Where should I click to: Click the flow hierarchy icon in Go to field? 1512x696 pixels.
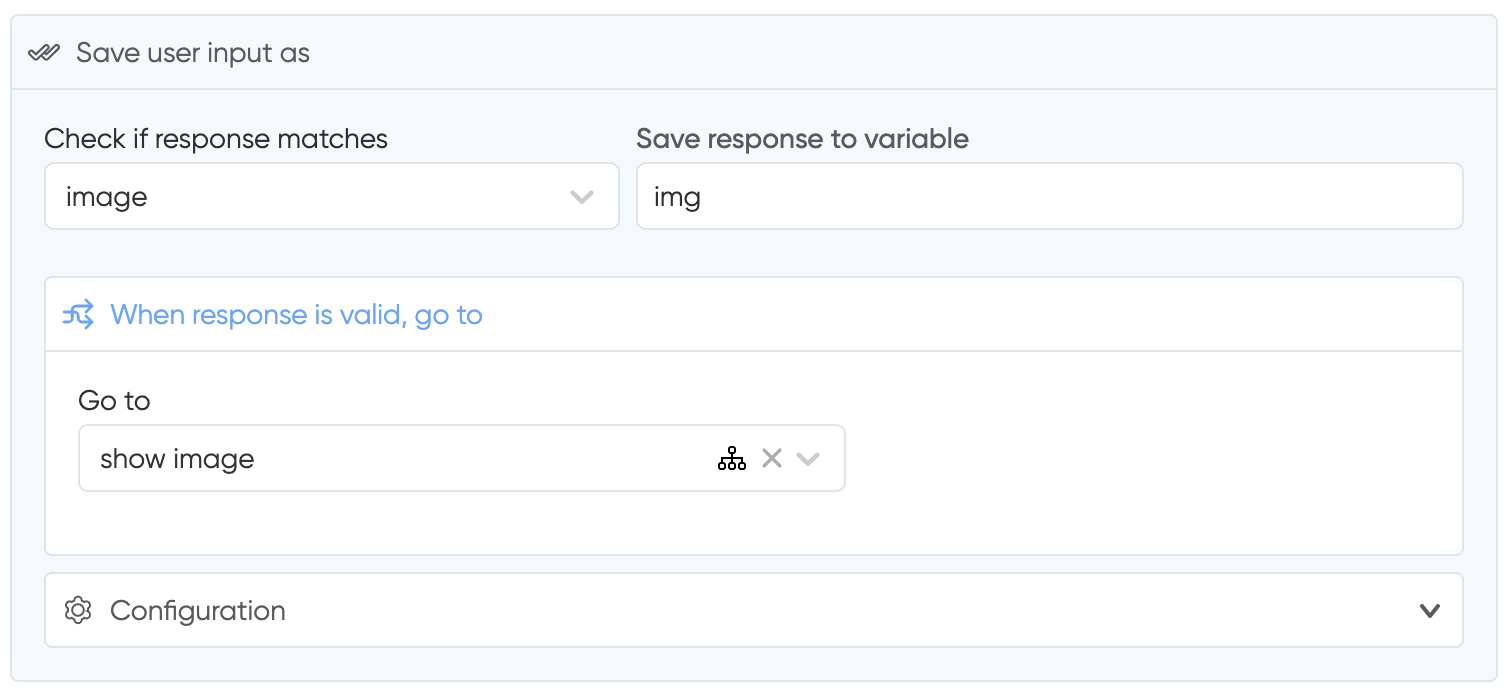[732, 459]
